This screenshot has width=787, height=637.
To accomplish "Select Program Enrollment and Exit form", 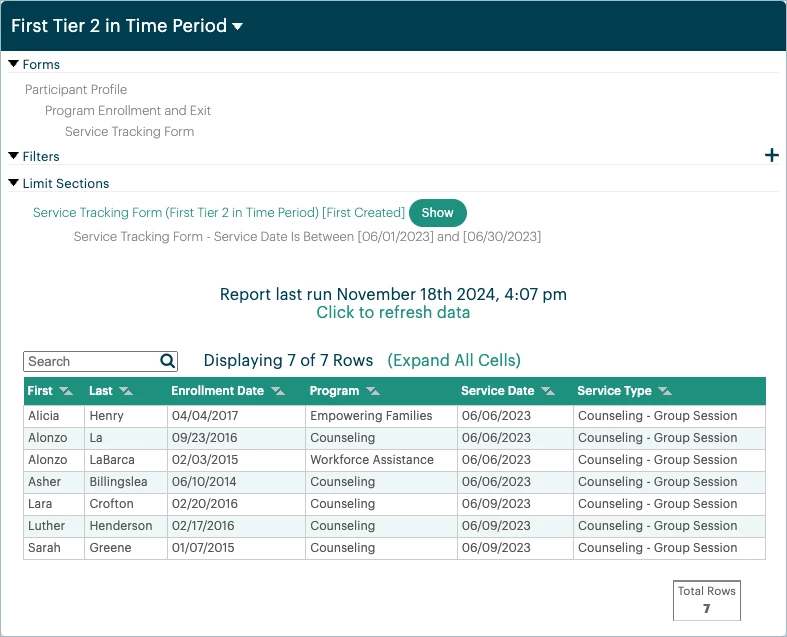I will [128, 110].
